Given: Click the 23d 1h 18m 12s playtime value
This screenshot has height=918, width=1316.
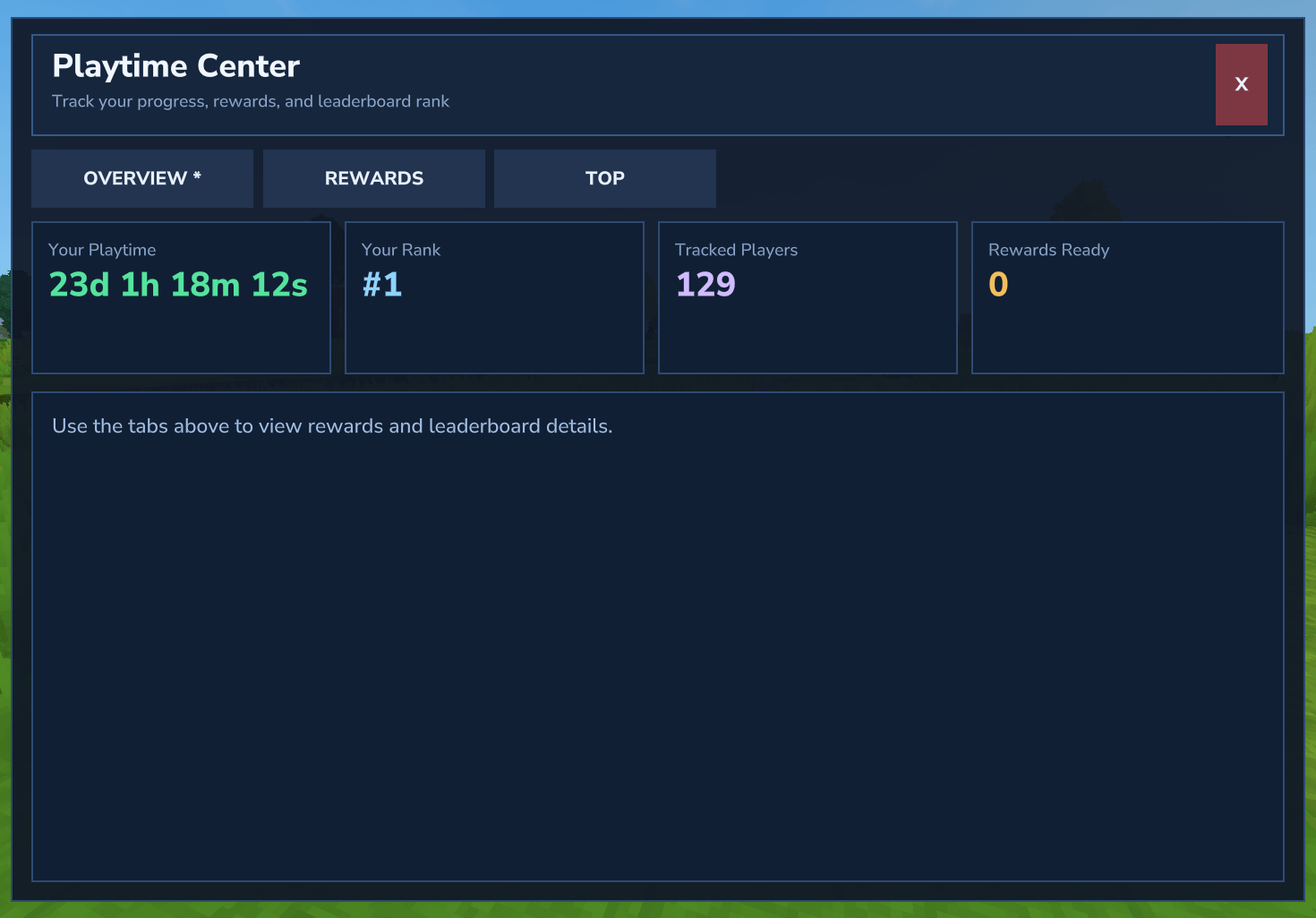Looking at the screenshot, I should click(178, 285).
